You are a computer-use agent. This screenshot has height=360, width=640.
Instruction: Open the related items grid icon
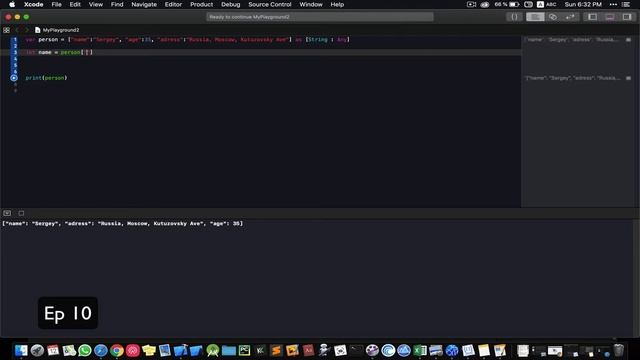click(6, 30)
